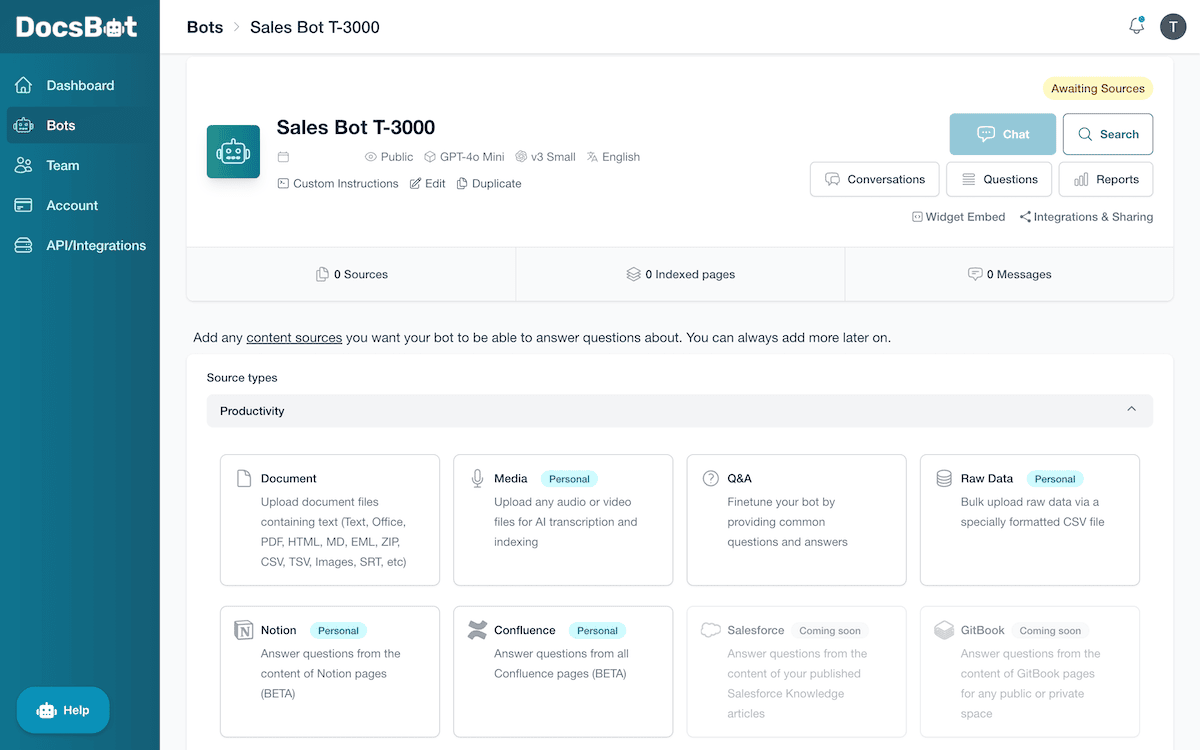Click the English language label
This screenshot has width=1200, height=750.
[x=613, y=157]
